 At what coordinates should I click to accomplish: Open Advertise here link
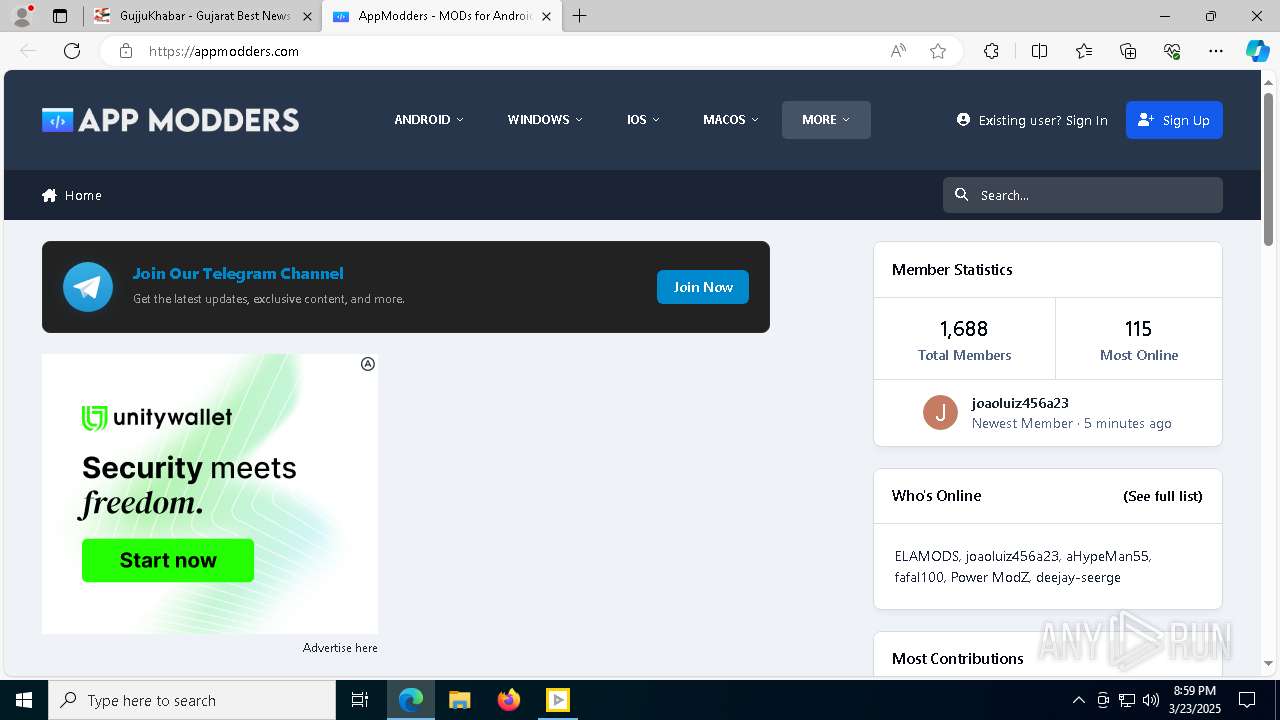coord(340,648)
